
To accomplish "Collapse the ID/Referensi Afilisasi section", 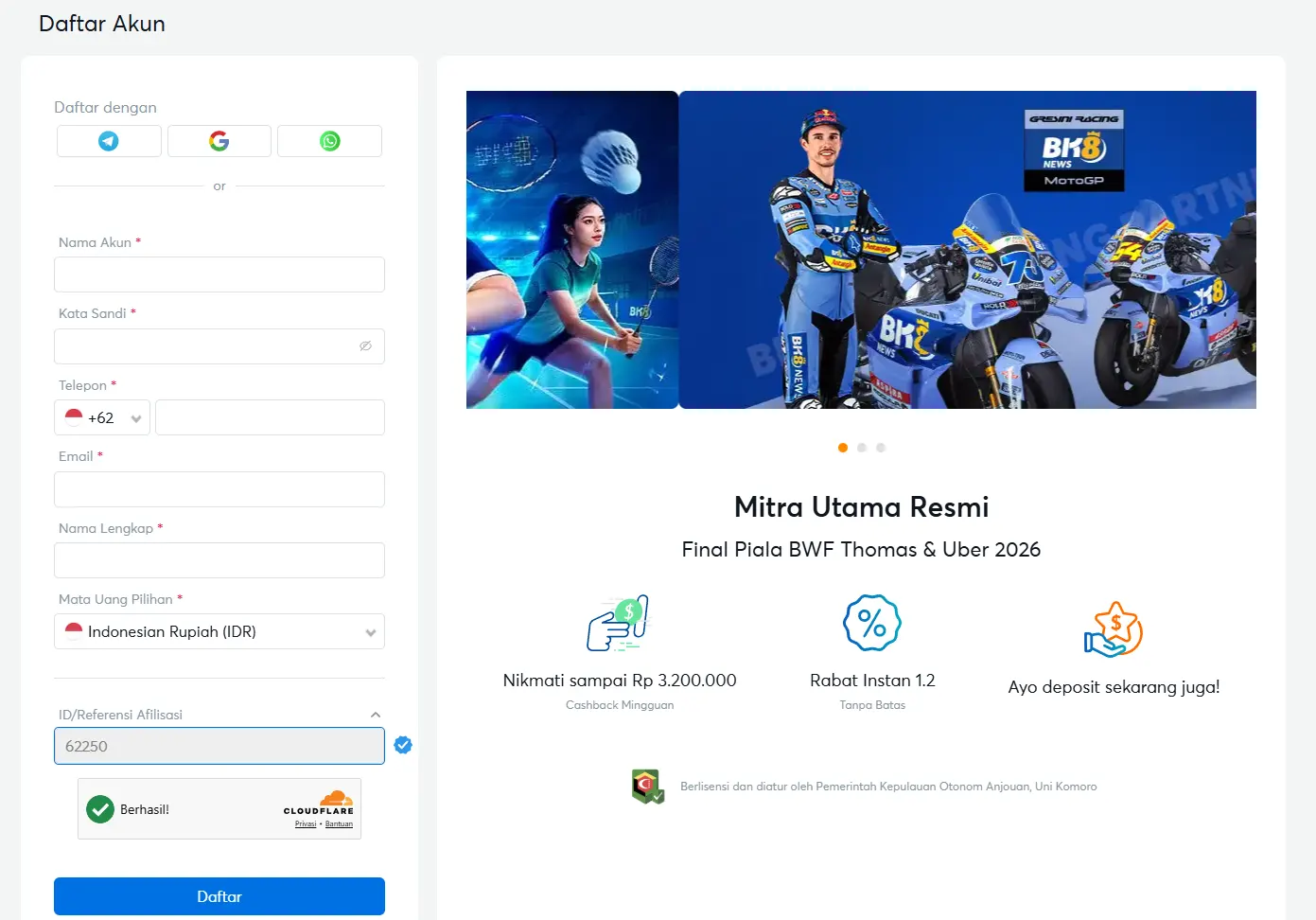I will tap(376, 715).
